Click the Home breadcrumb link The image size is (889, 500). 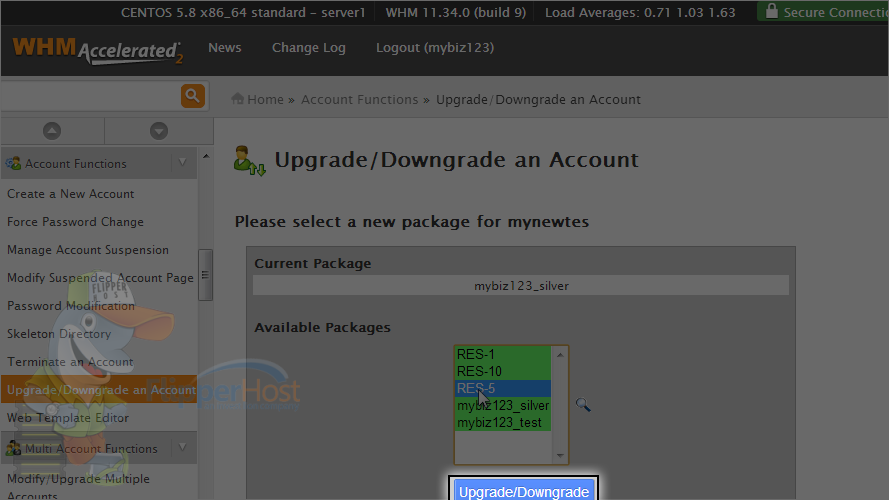[x=265, y=99]
